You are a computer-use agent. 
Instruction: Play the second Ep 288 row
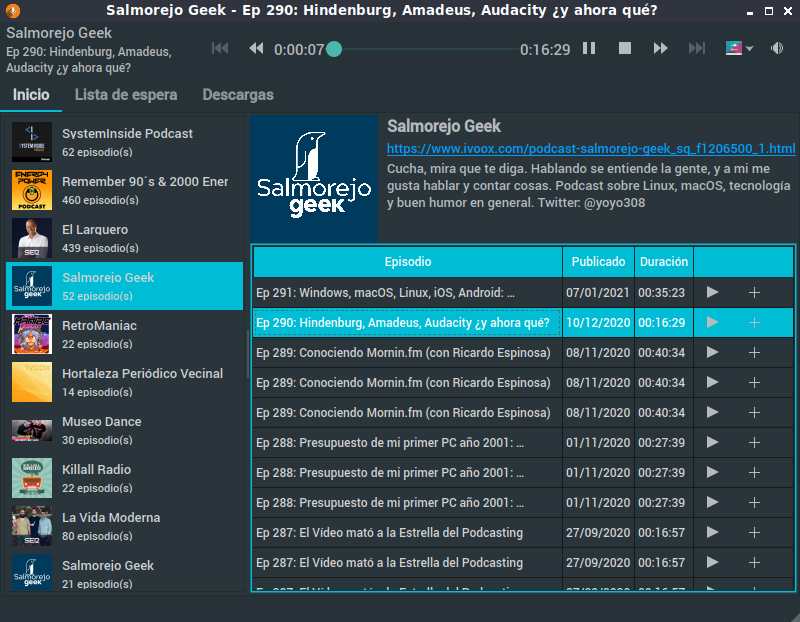point(713,472)
